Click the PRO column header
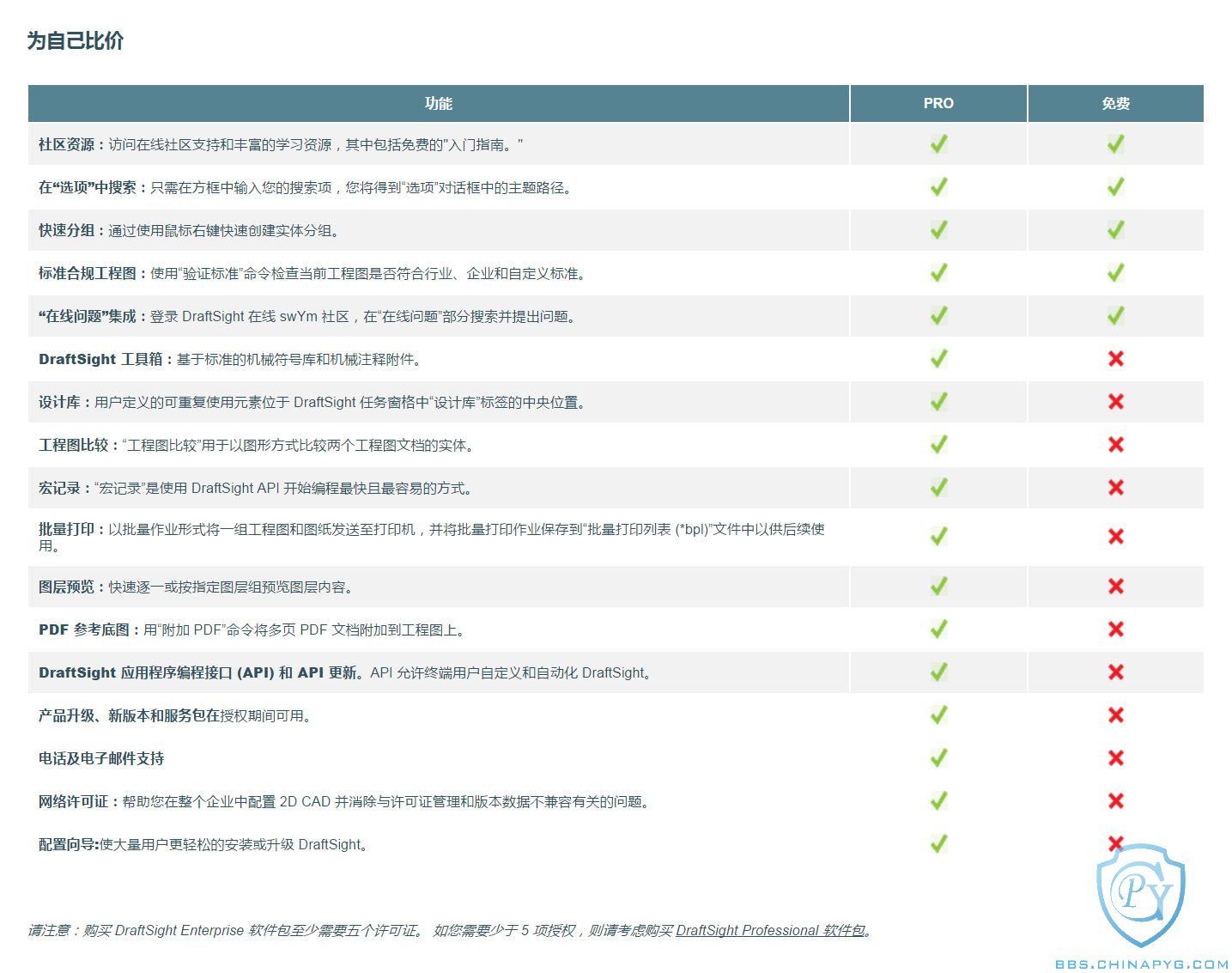This screenshot has height=973, width=1232. point(938,103)
